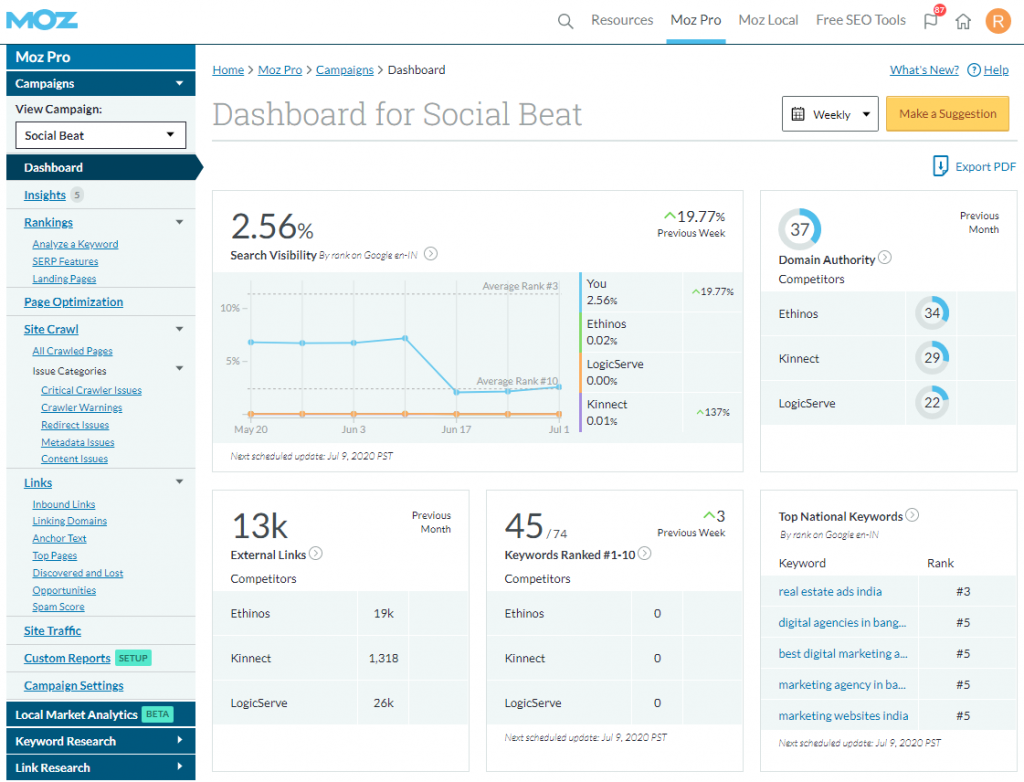Open the search magnifier icon

(566, 22)
